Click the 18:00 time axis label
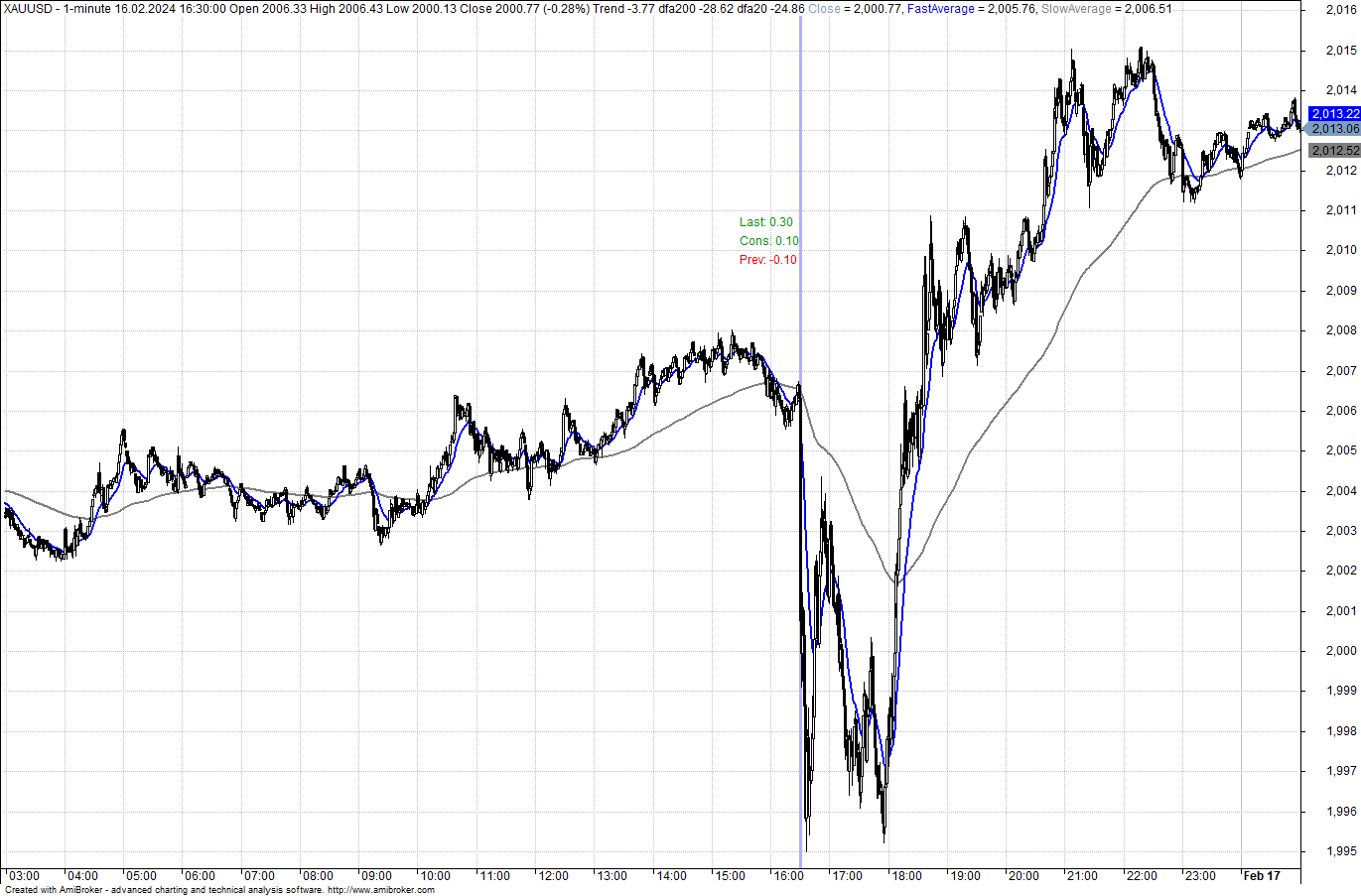The height and width of the screenshot is (896, 1361). pos(906,876)
